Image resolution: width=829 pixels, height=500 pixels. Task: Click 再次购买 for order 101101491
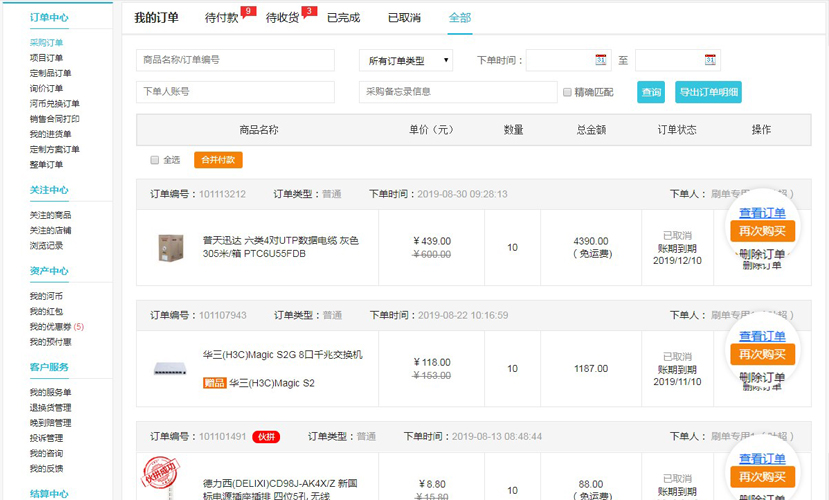[762, 477]
